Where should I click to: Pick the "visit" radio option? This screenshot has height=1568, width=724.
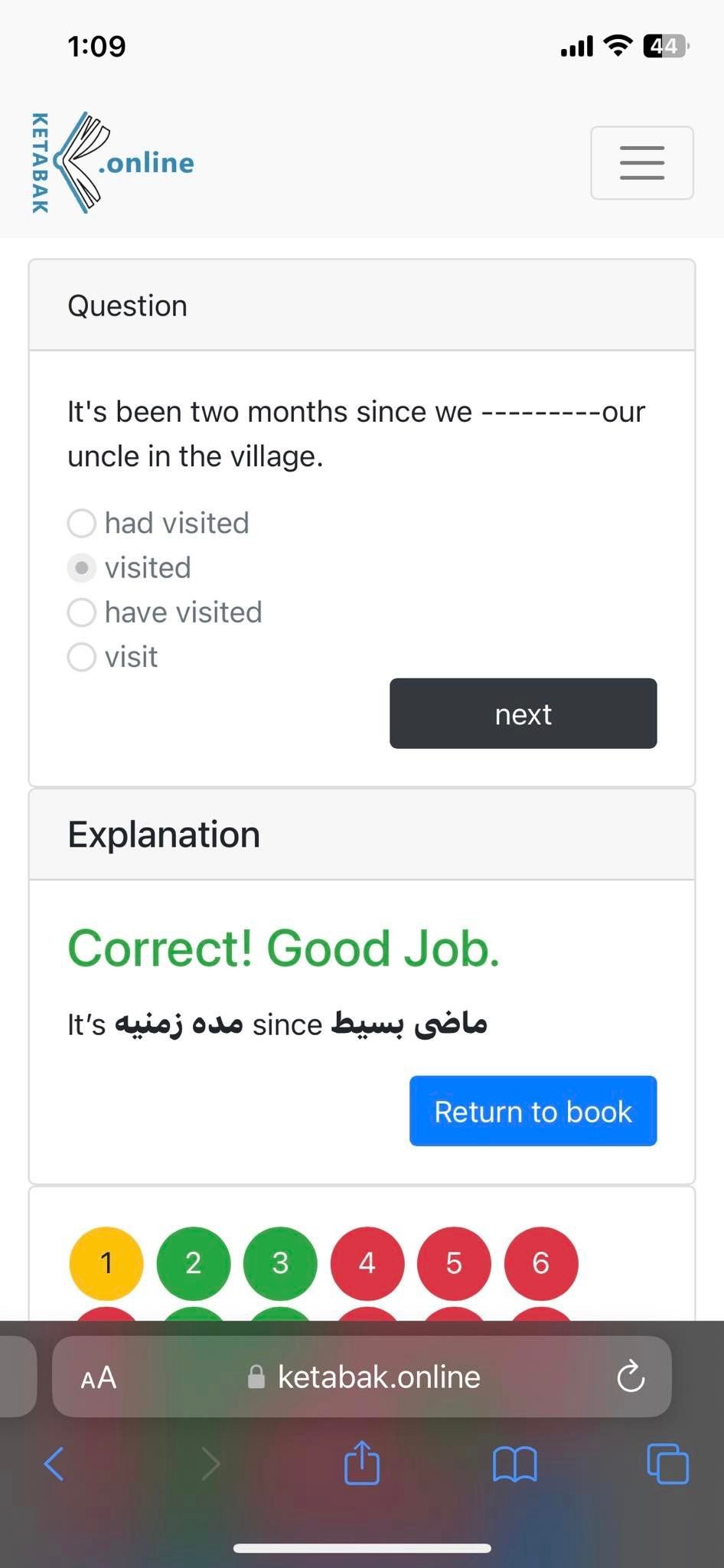[82, 657]
